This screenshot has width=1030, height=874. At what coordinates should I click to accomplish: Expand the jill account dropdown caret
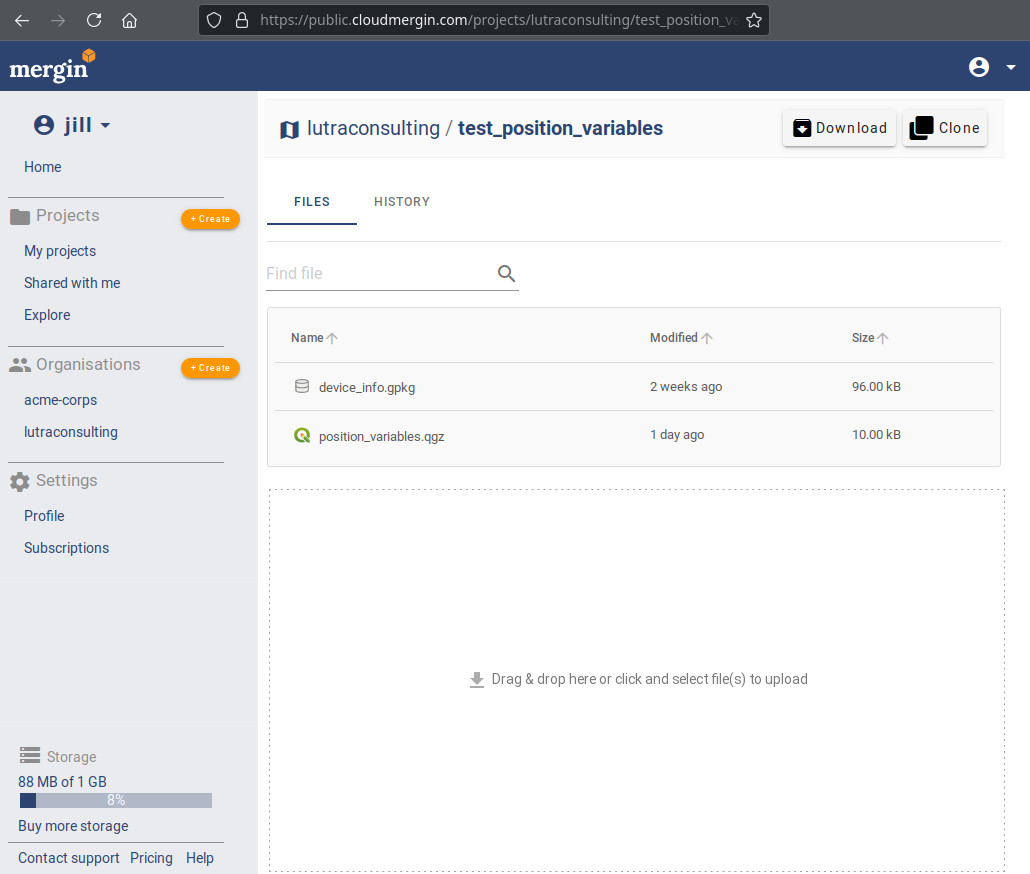click(105, 125)
